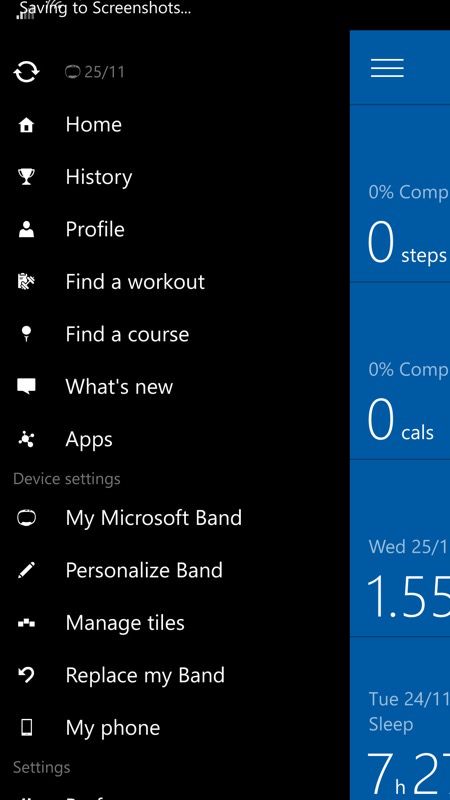
Task: Select the Apps connected-dots icon
Action: coord(26,439)
